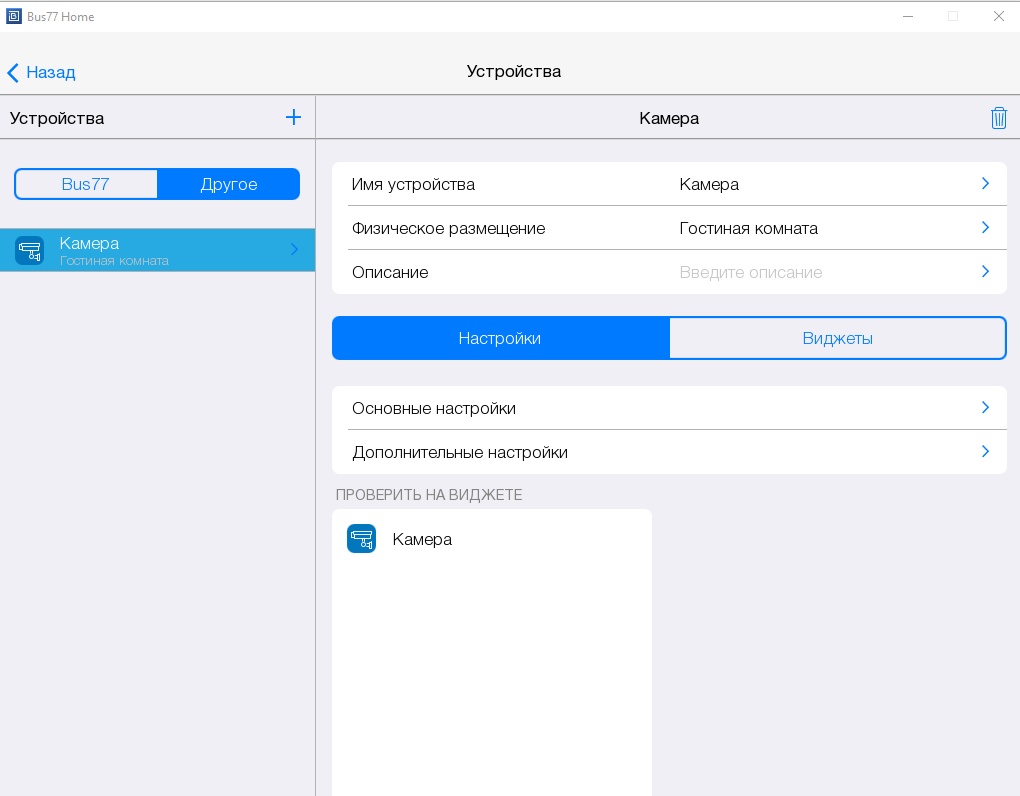Click the plus icon to add device
The image size is (1020, 796).
(x=293, y=118)
